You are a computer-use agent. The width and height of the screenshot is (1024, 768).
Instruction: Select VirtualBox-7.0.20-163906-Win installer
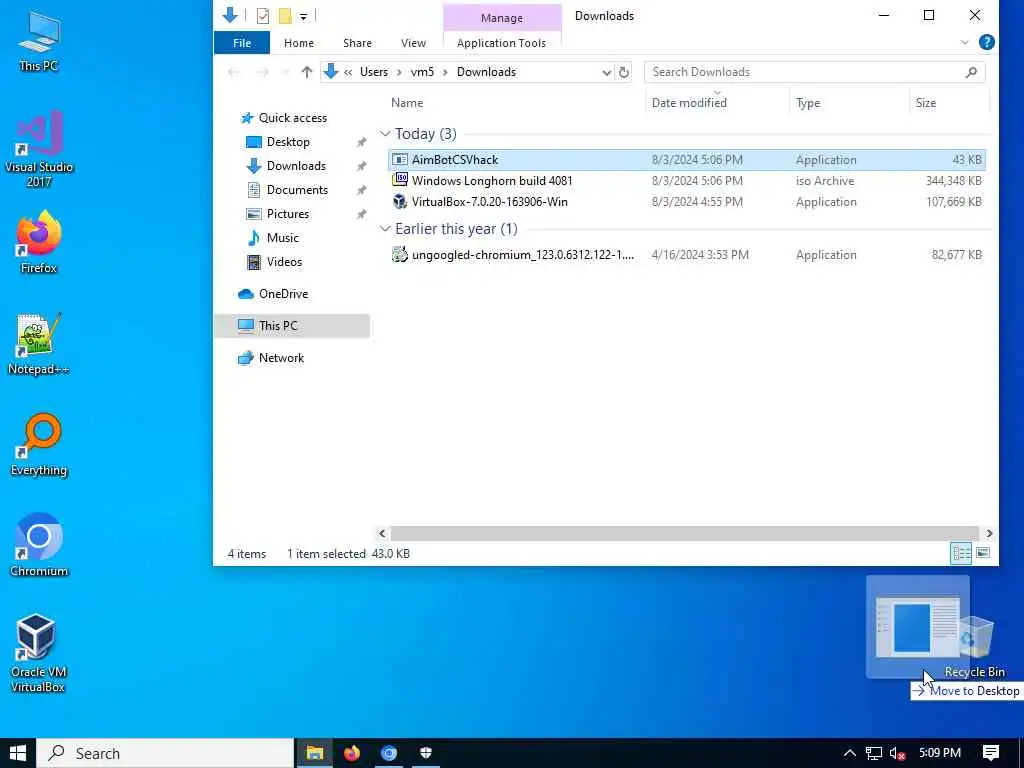click(x=686, y=202)
